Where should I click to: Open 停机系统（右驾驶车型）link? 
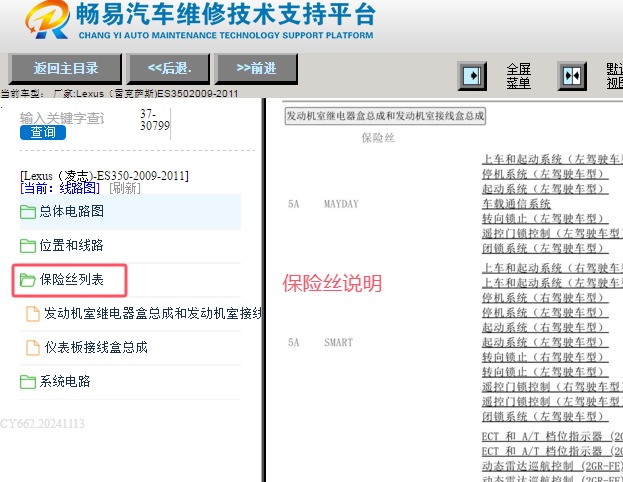pos(545,298)
